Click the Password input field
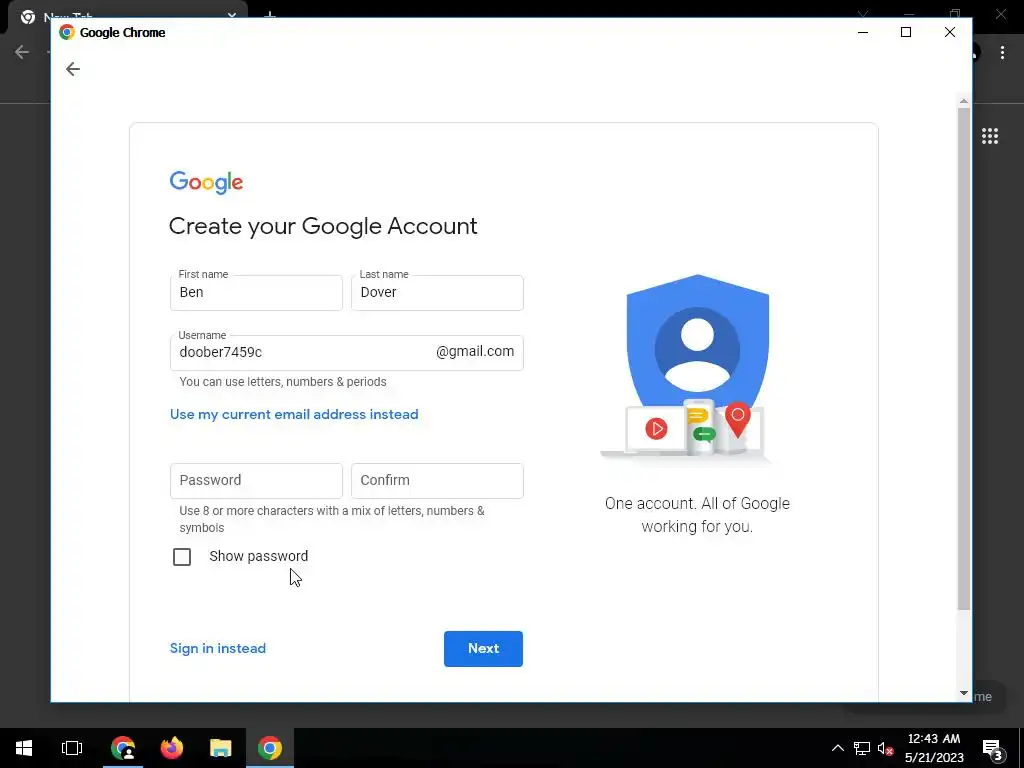The height and width of the screenshot is (768, 1024). click(256, 481)
